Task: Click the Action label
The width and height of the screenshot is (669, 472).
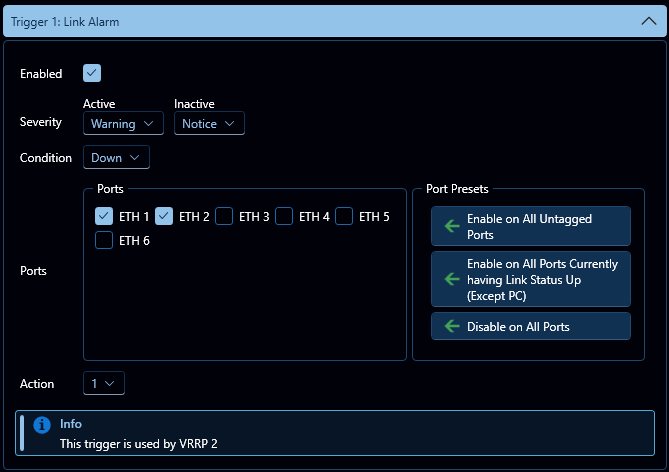Action: [x=37, y=384]
